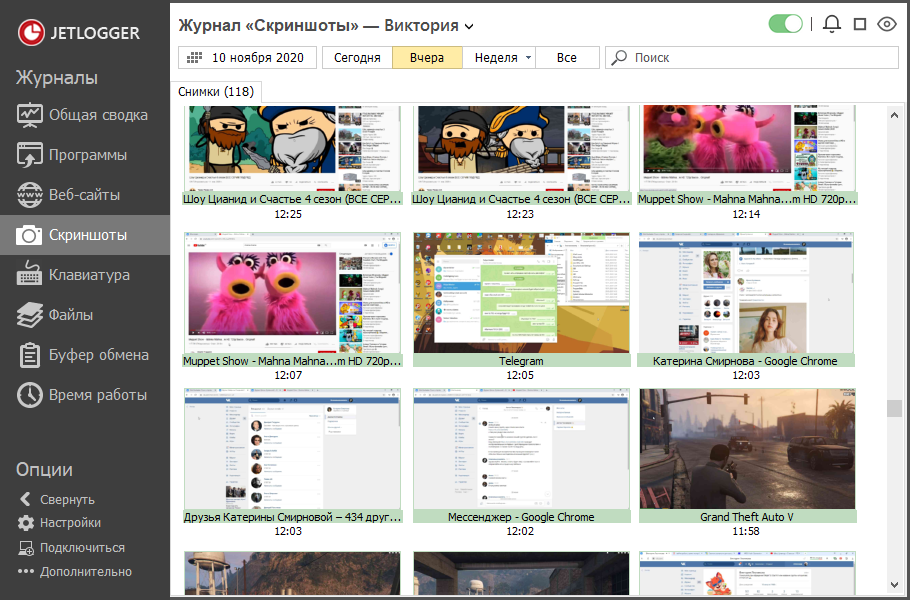910x600 pixels.
Task: Open the 10 ноября 2020 date picker
Action: (x=247, y=57)
